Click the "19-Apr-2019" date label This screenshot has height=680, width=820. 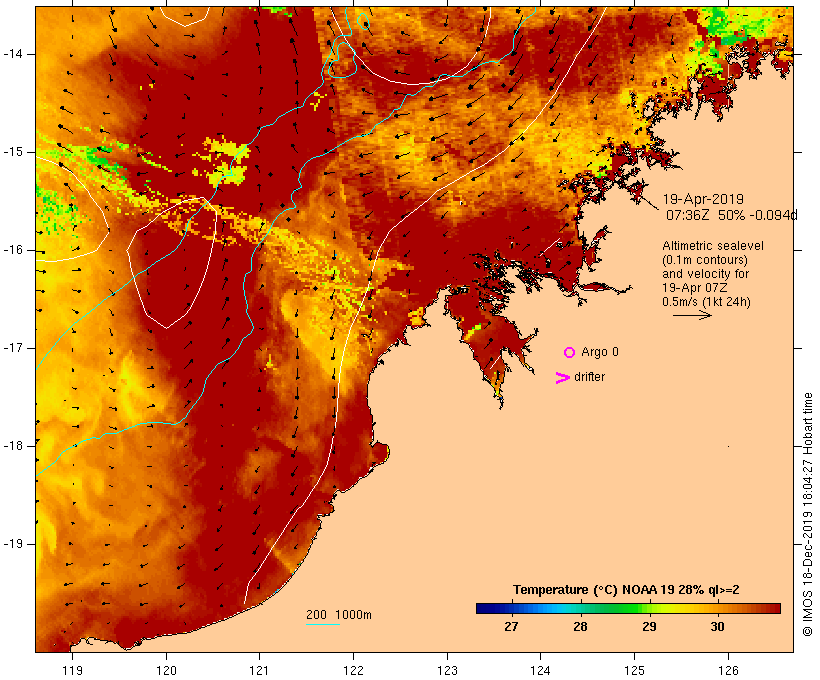703,199
